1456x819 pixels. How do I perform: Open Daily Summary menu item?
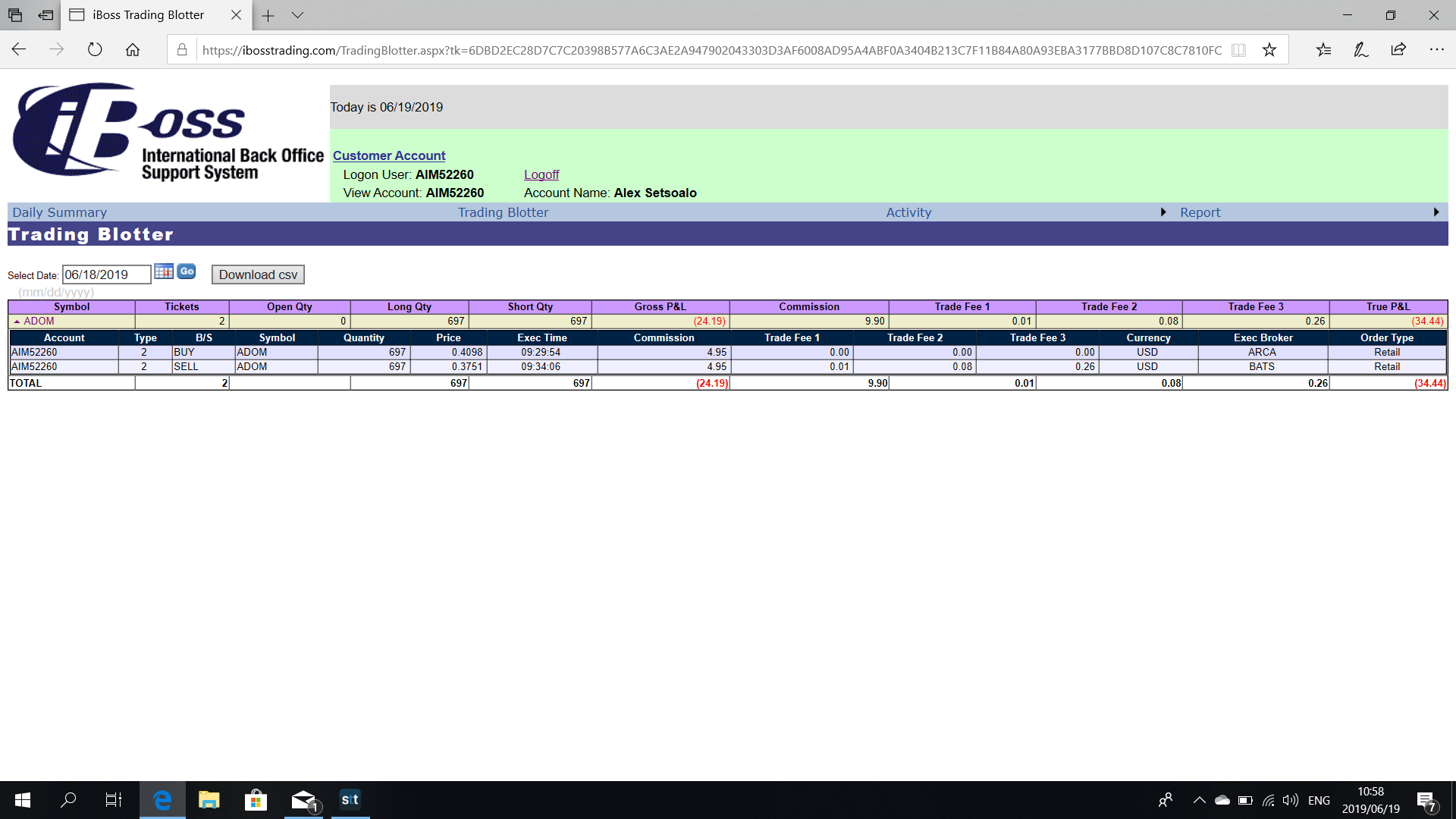pyautogui.click(x=60, y=212)
